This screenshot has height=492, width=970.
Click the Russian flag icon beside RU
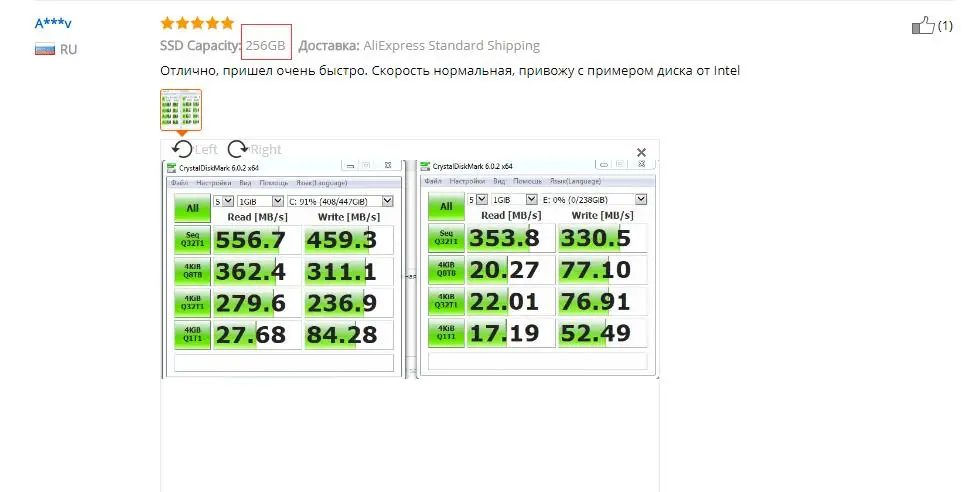pyautogui.click(x=44, y=49)
